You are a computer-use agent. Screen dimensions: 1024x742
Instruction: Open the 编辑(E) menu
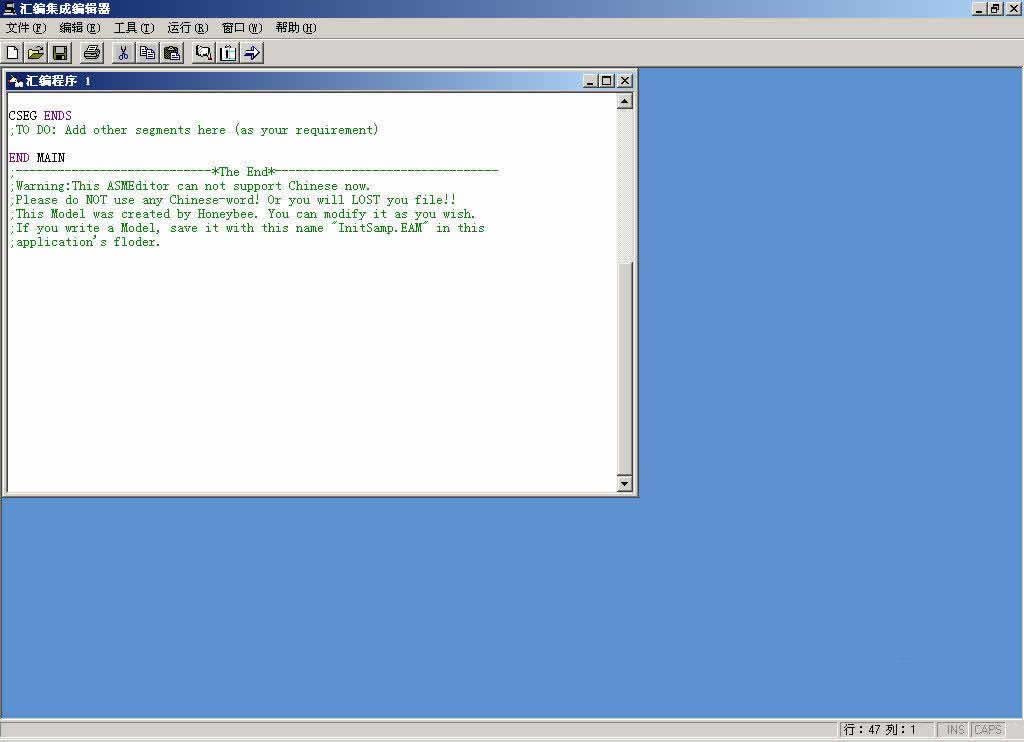pos(80,28)
